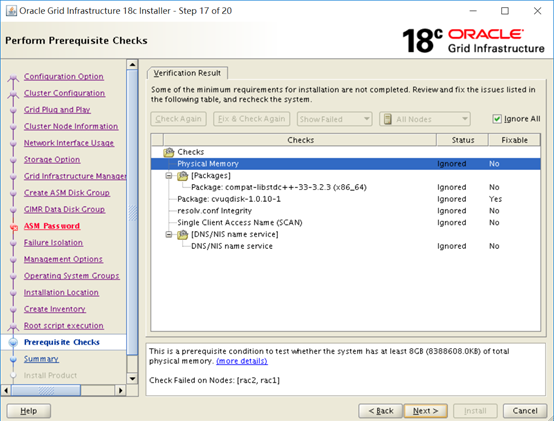Click the Install button
This screenshot has height=421, width=554.
475,411
